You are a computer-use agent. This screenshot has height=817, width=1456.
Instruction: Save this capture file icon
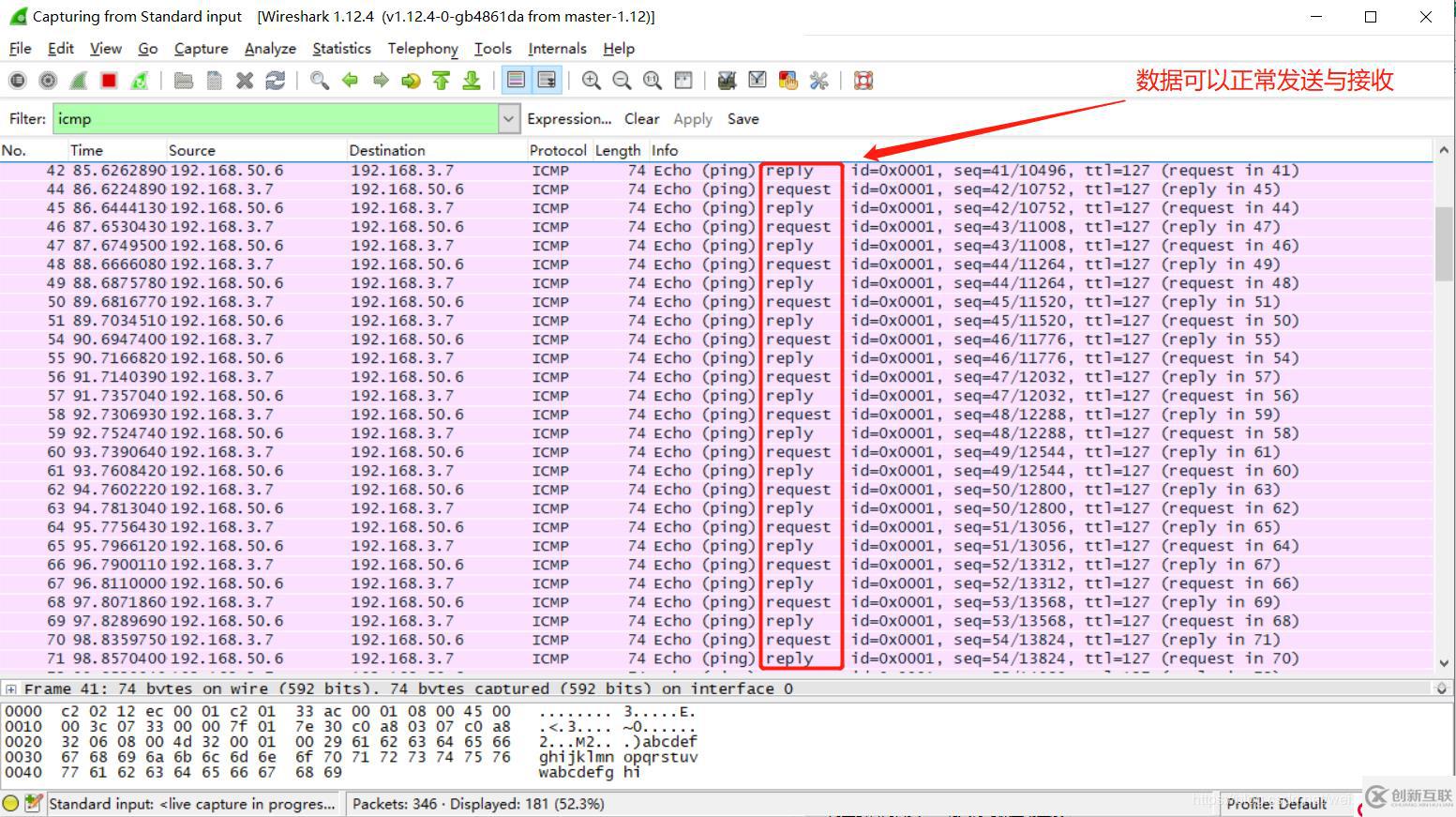click(215, 81)
